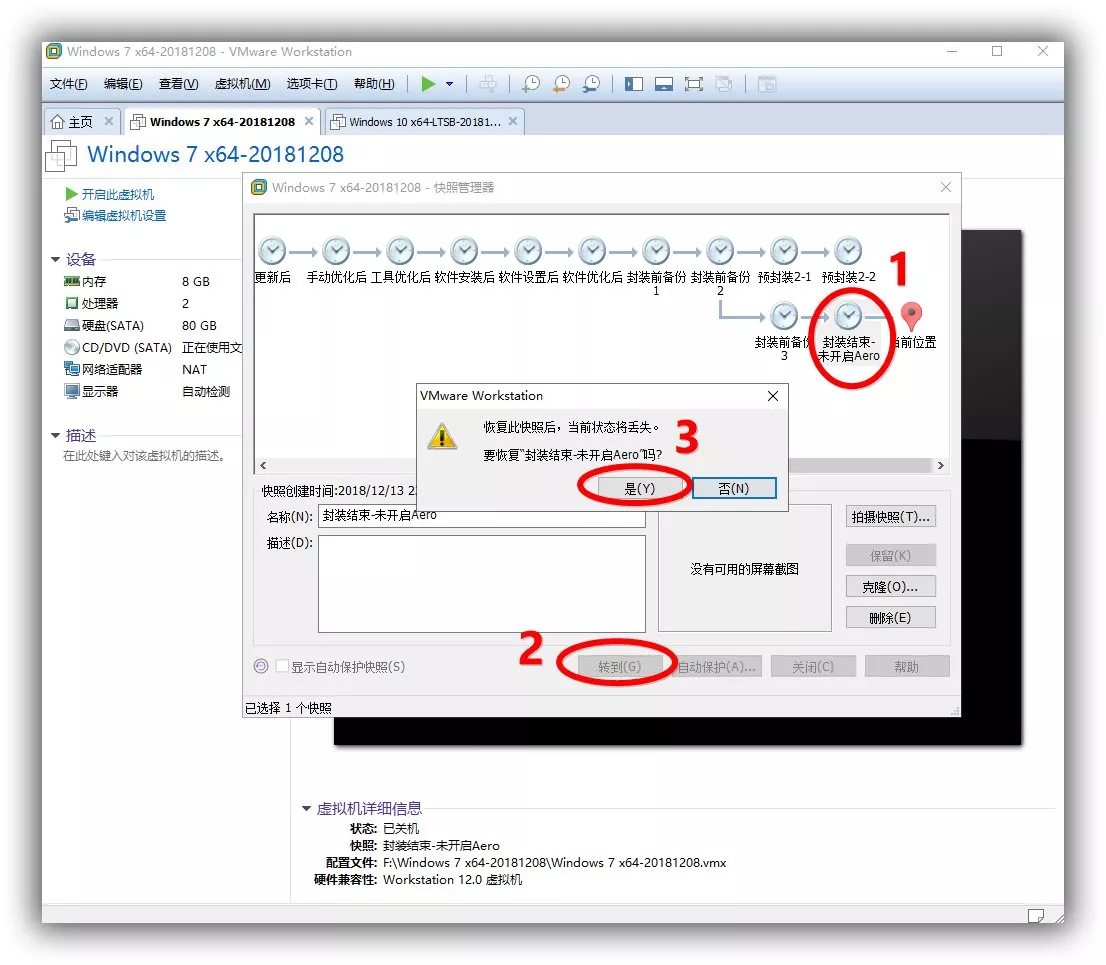Close the VMware Workstation warning dialog
This screenshot has height=965, width=1106.
coord(773,396)
